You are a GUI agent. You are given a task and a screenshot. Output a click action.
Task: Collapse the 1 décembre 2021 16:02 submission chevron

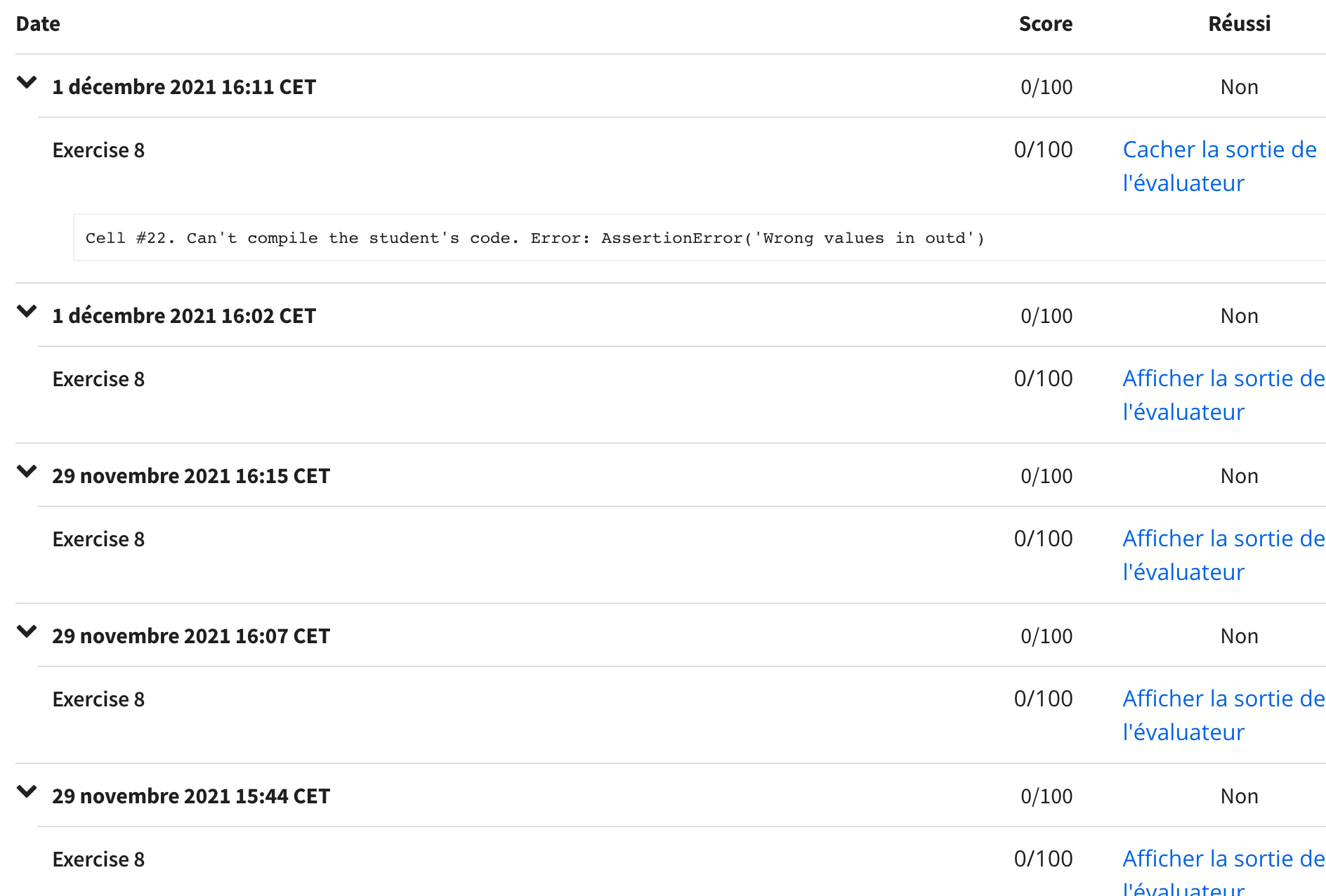point(27,312)
